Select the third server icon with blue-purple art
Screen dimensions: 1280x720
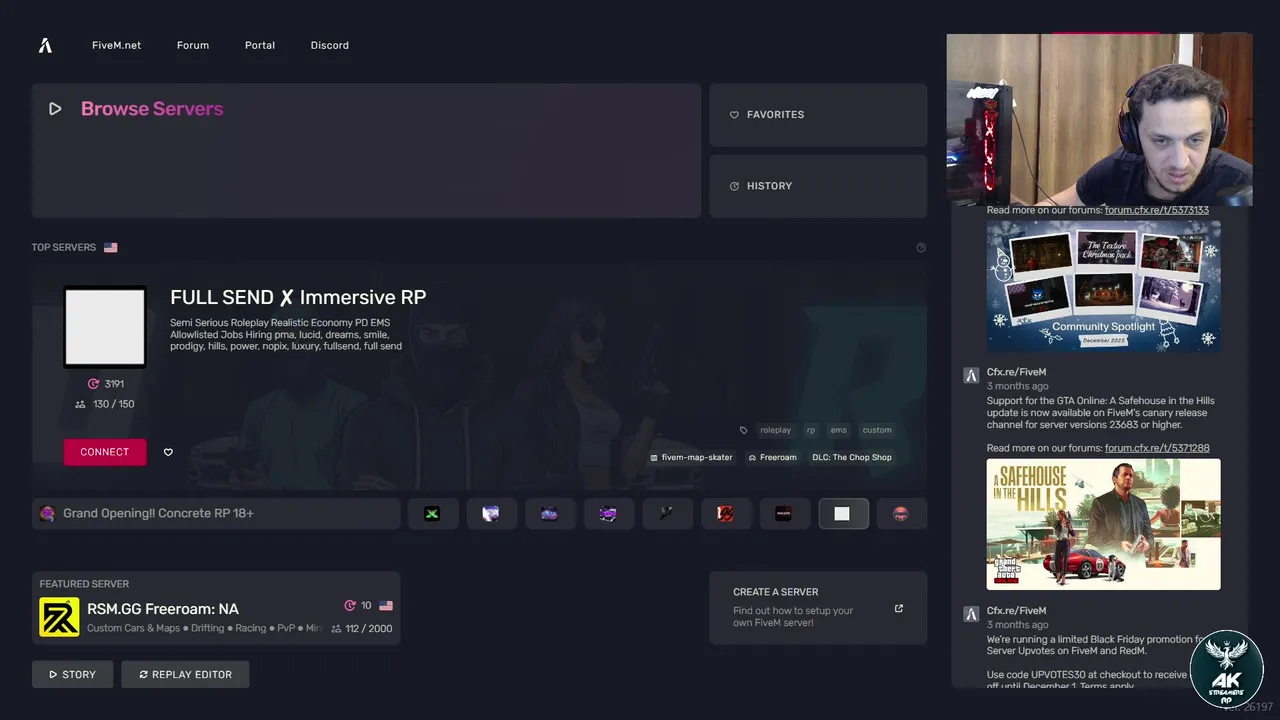click(x=549, y=513)
